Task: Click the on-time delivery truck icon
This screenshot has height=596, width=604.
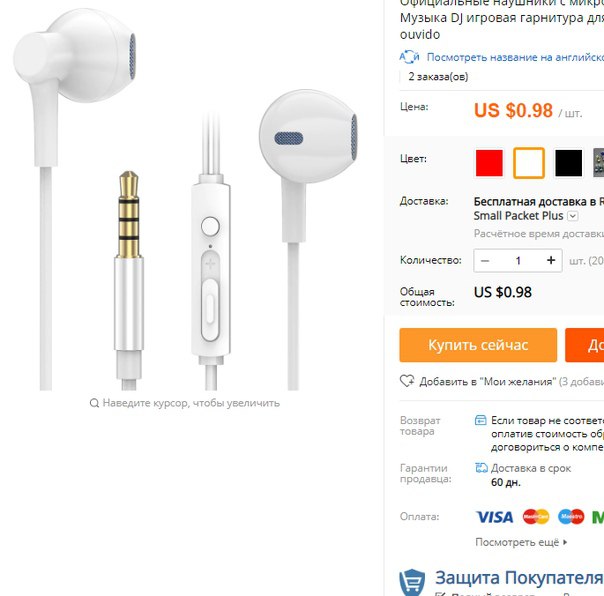Action: click(x=481, y=468)
